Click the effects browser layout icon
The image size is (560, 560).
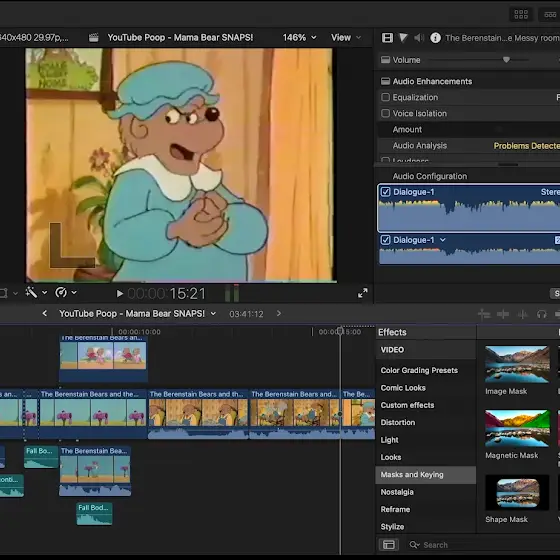(x=389, y=545)
